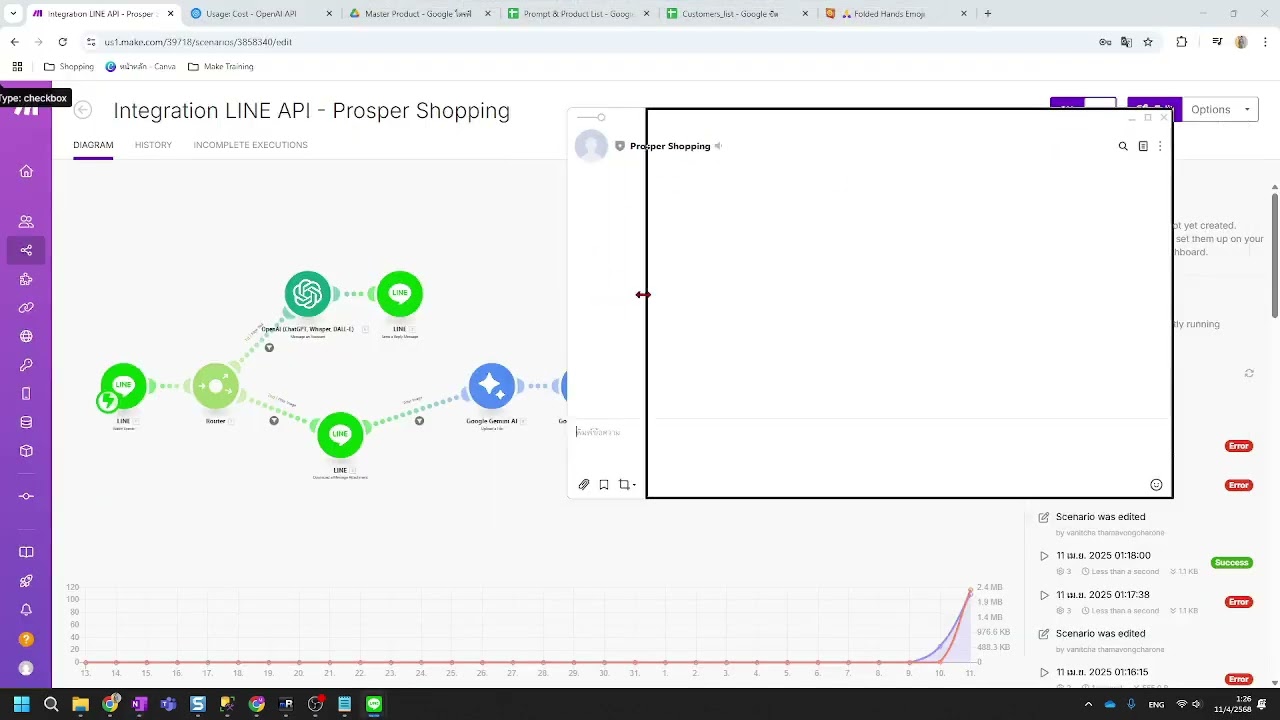Select the LINE Watch Events trigger node
1280x720 pixels.
click(x=123, y=386)
